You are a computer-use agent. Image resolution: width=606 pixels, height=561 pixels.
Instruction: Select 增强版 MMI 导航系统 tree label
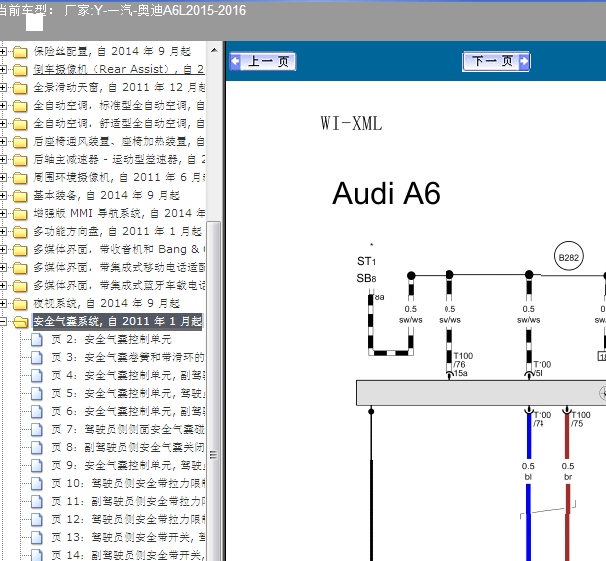(119, 213)
